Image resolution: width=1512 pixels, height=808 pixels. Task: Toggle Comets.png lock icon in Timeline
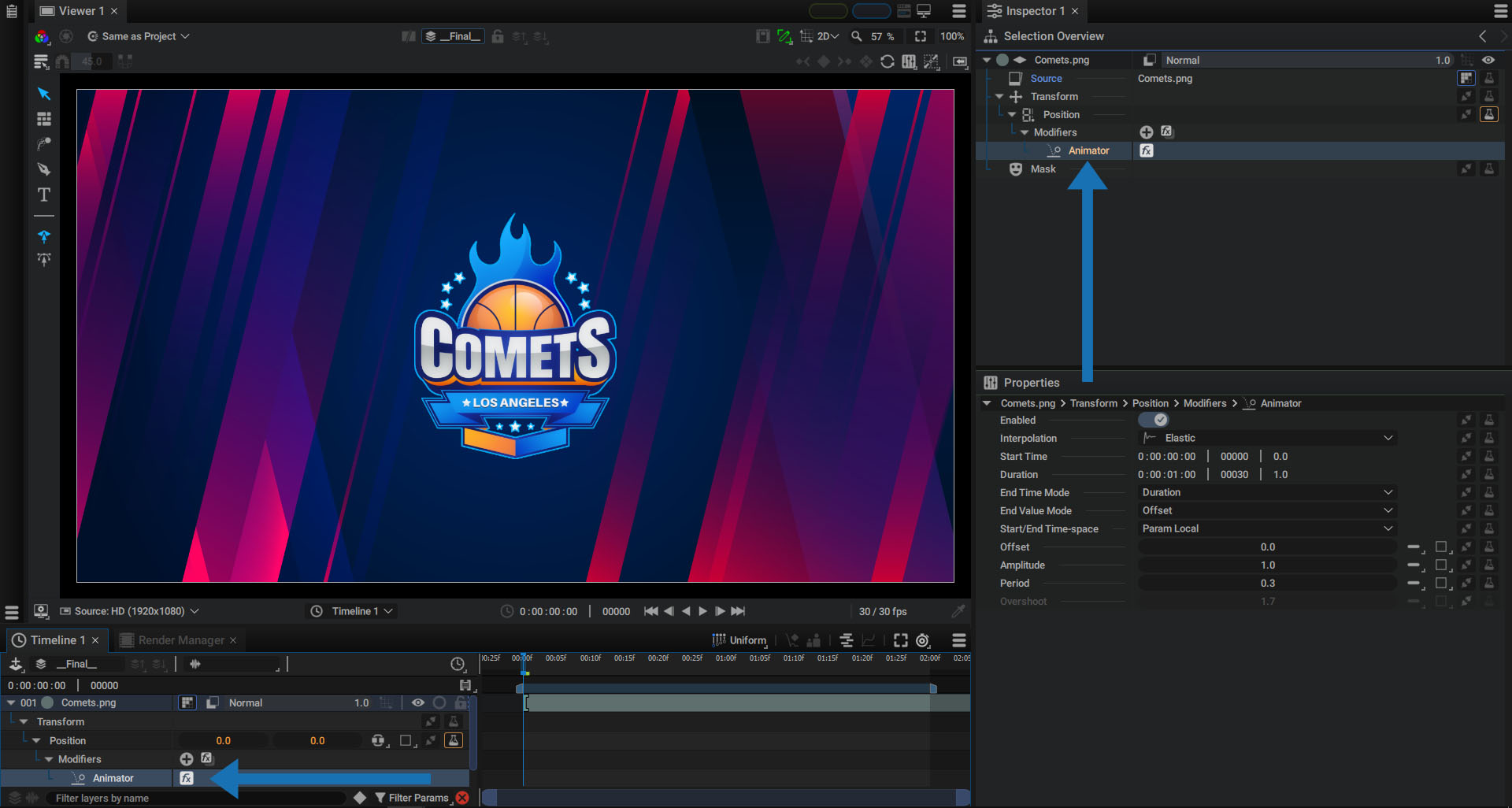click(461, 702)
